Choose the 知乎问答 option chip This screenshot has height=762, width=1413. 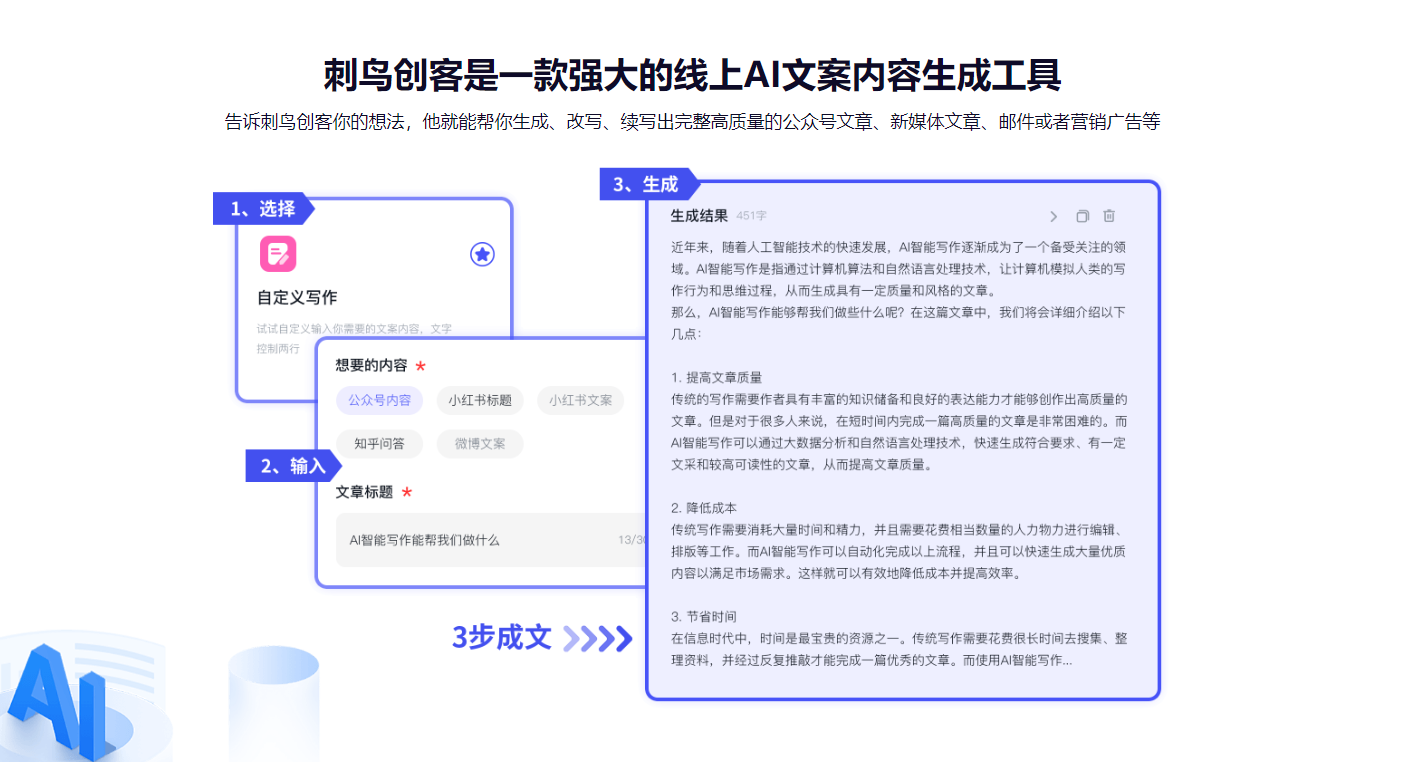pos(379,444)
